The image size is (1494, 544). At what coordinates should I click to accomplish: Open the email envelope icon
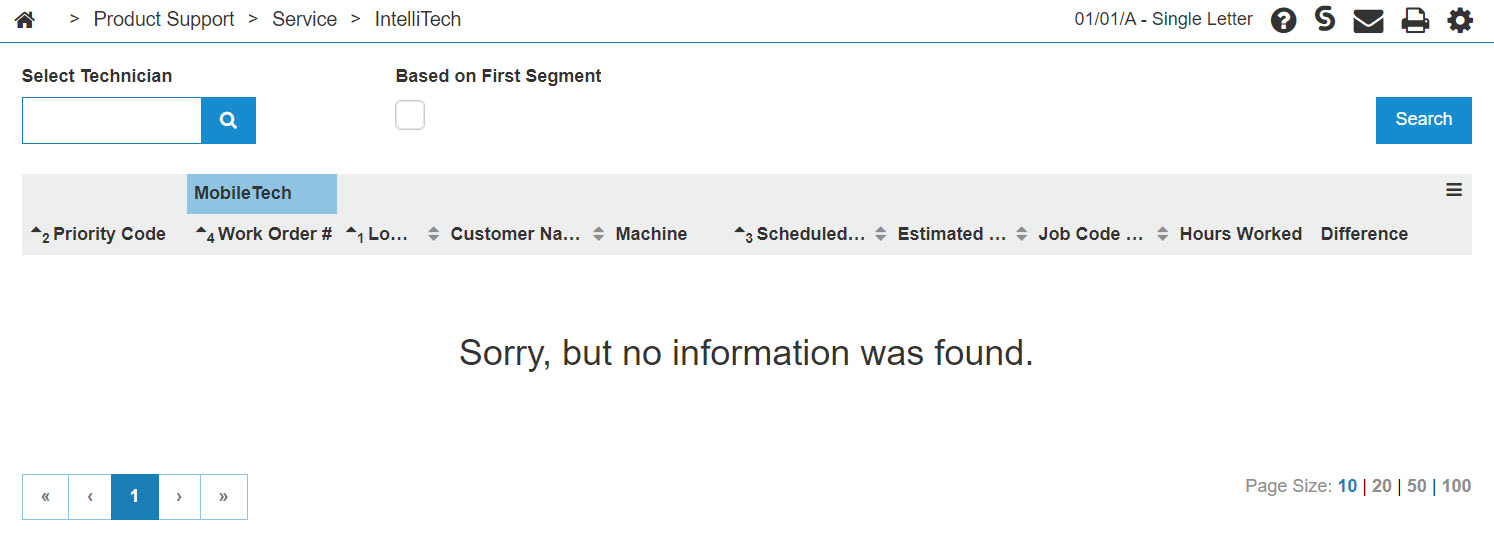[x=1368, y=20]
